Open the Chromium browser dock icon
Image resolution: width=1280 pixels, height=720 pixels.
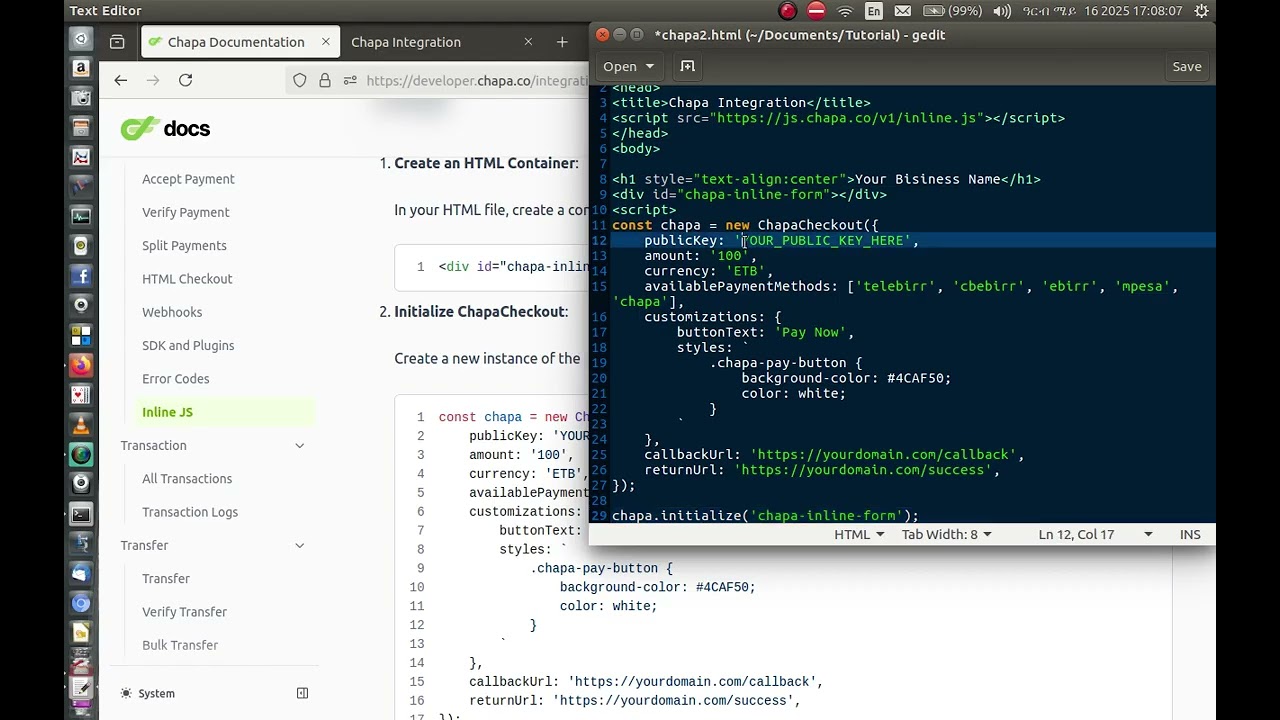click(x=81, y=604)
